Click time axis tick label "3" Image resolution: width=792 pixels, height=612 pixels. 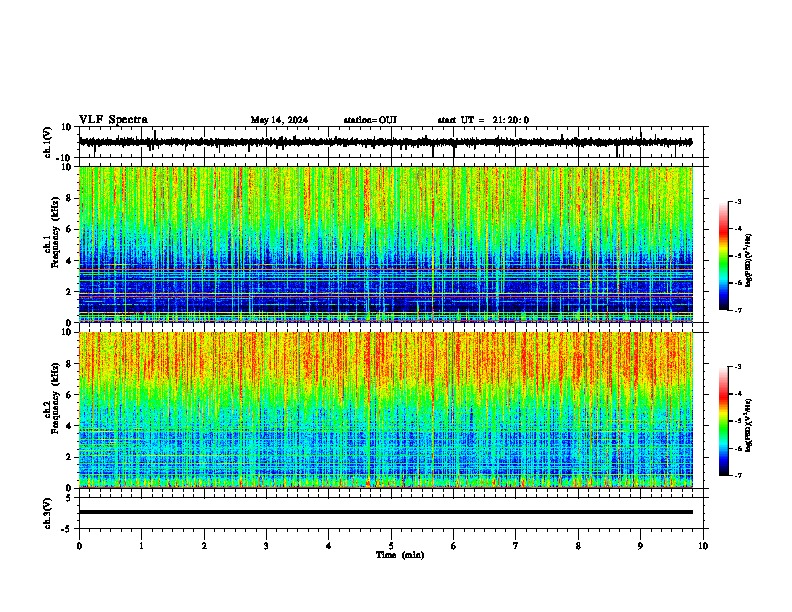tap(266, 546)
